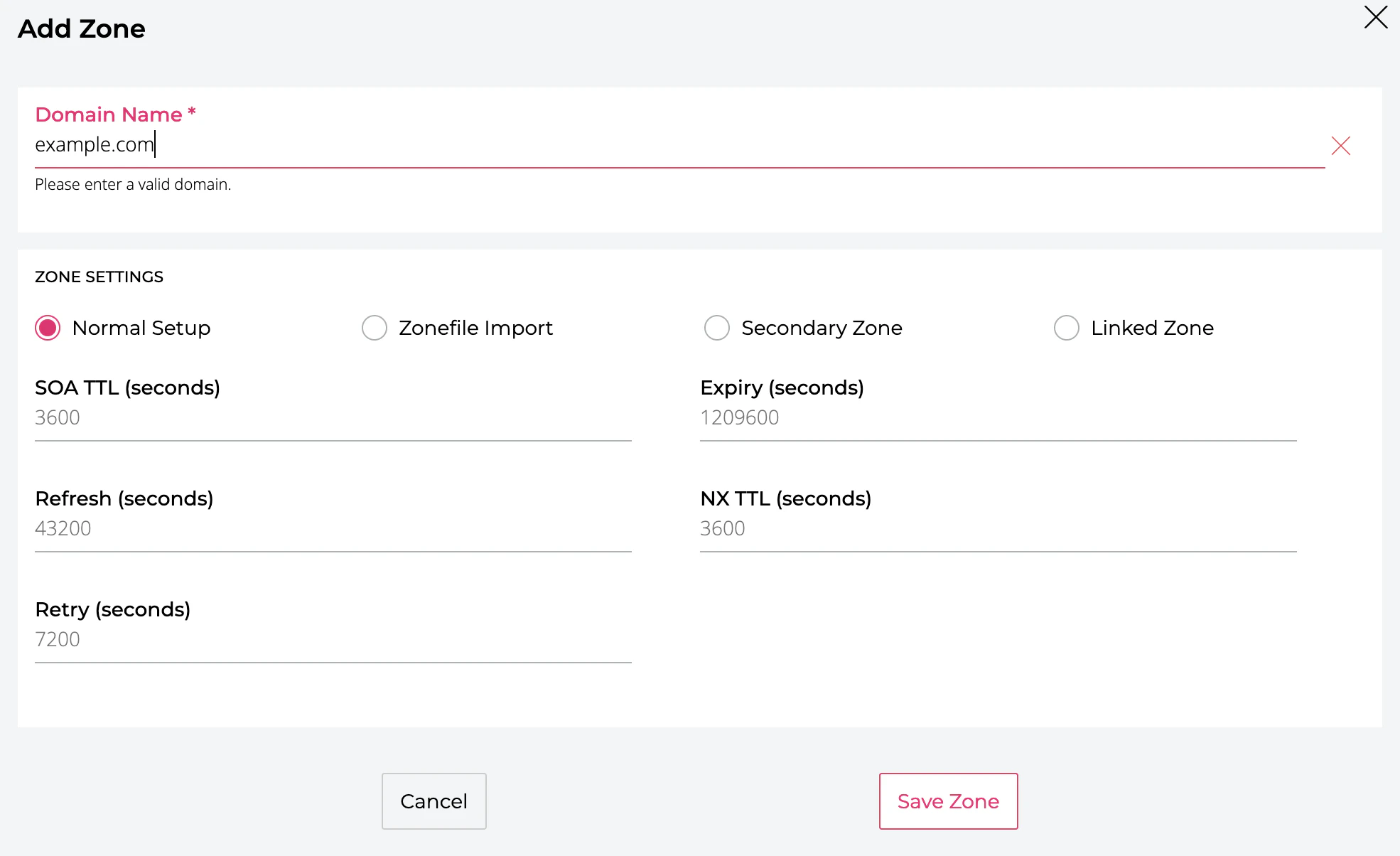1400x856 pixels.
Task: Choose the Zonefile Import option
Action: pos(375,328)
